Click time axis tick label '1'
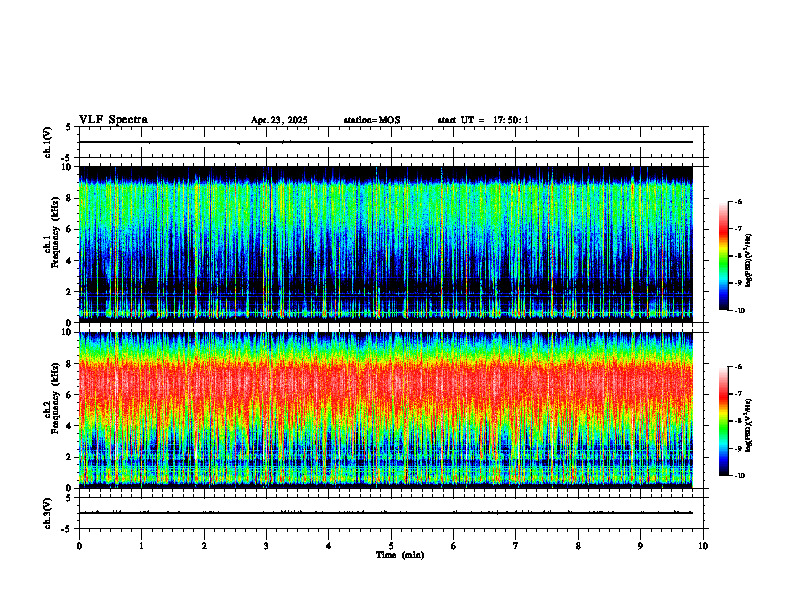The height and width of the screenshot is (612, 792). [x=141, y=546]
